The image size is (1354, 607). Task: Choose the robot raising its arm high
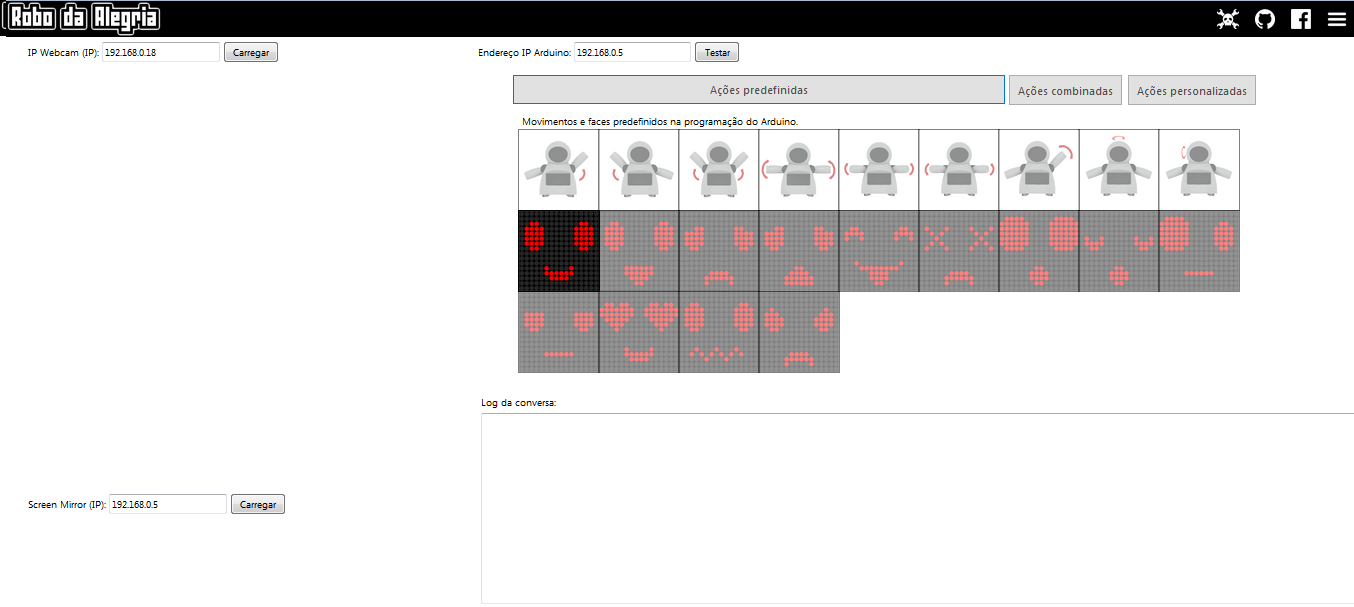click(1039, 169)
